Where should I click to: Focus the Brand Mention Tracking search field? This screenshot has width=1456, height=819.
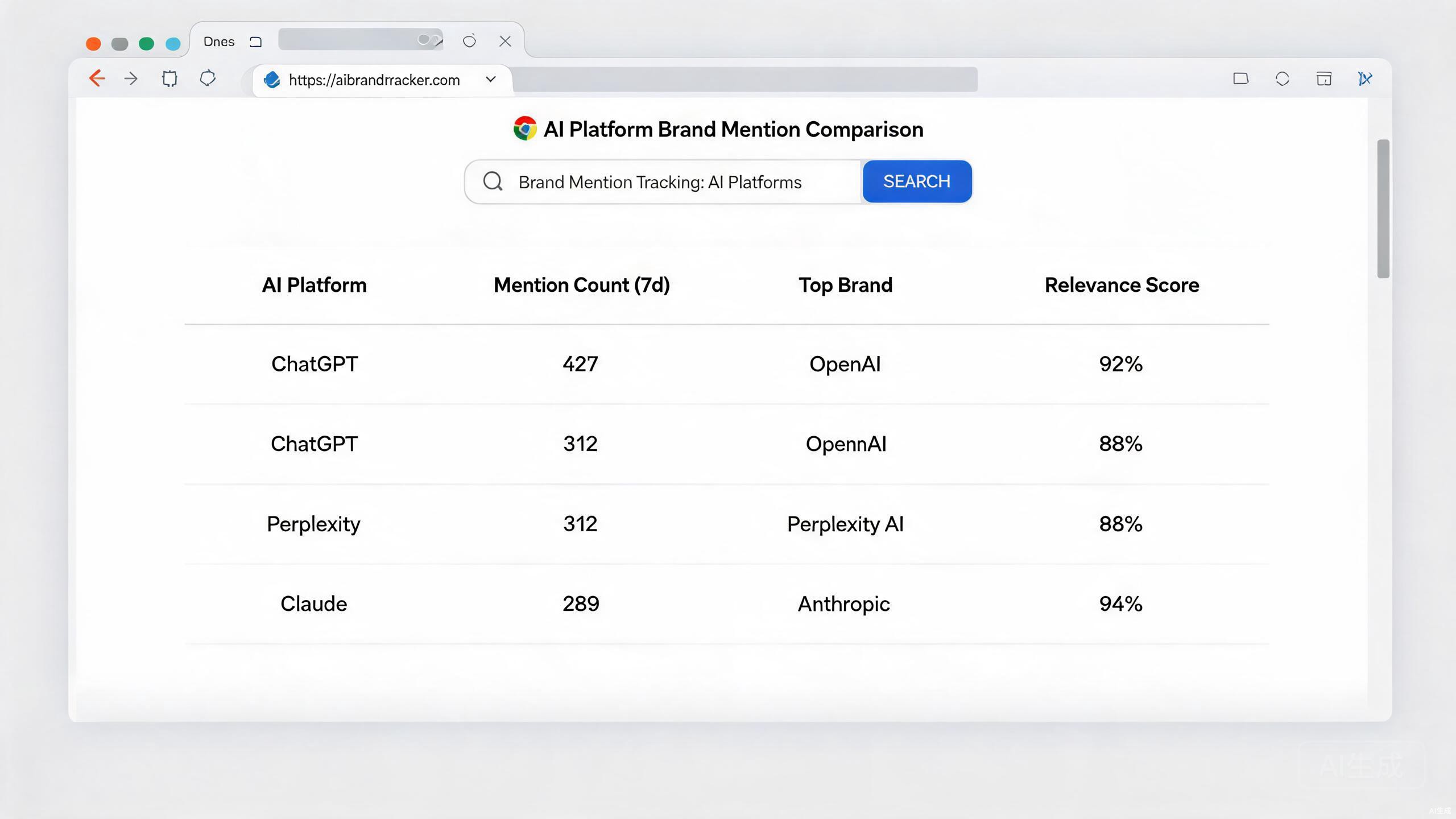click(x=664, y=182)
